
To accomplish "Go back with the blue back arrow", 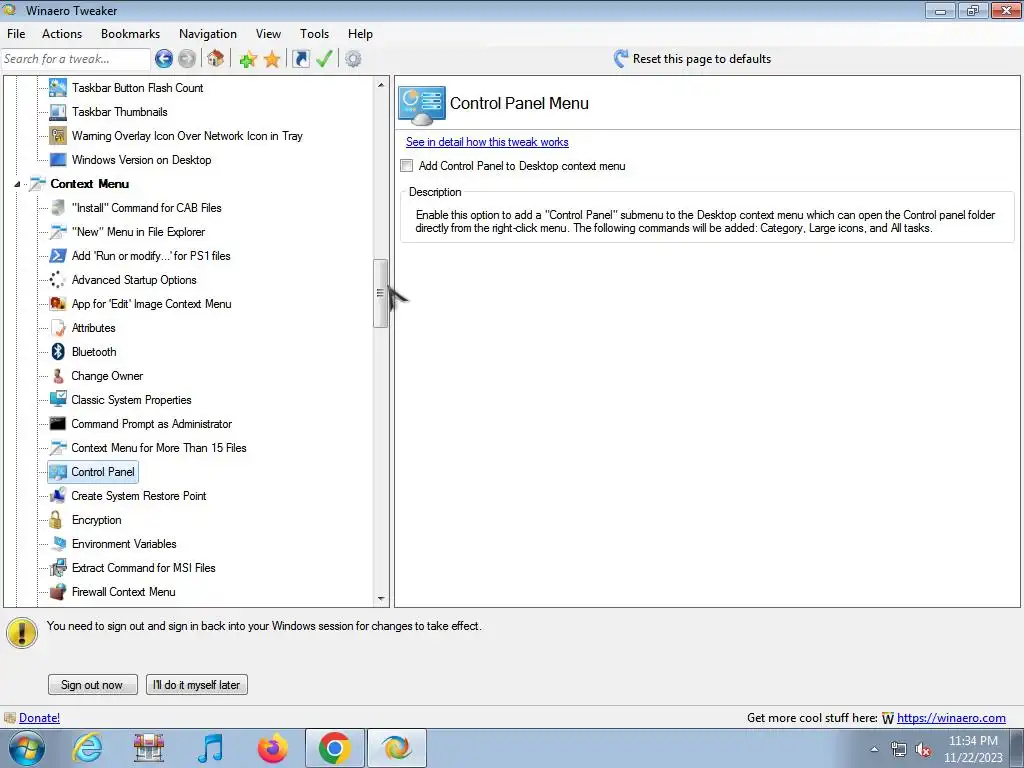I will pyautogui.click(x=163, y=59).
